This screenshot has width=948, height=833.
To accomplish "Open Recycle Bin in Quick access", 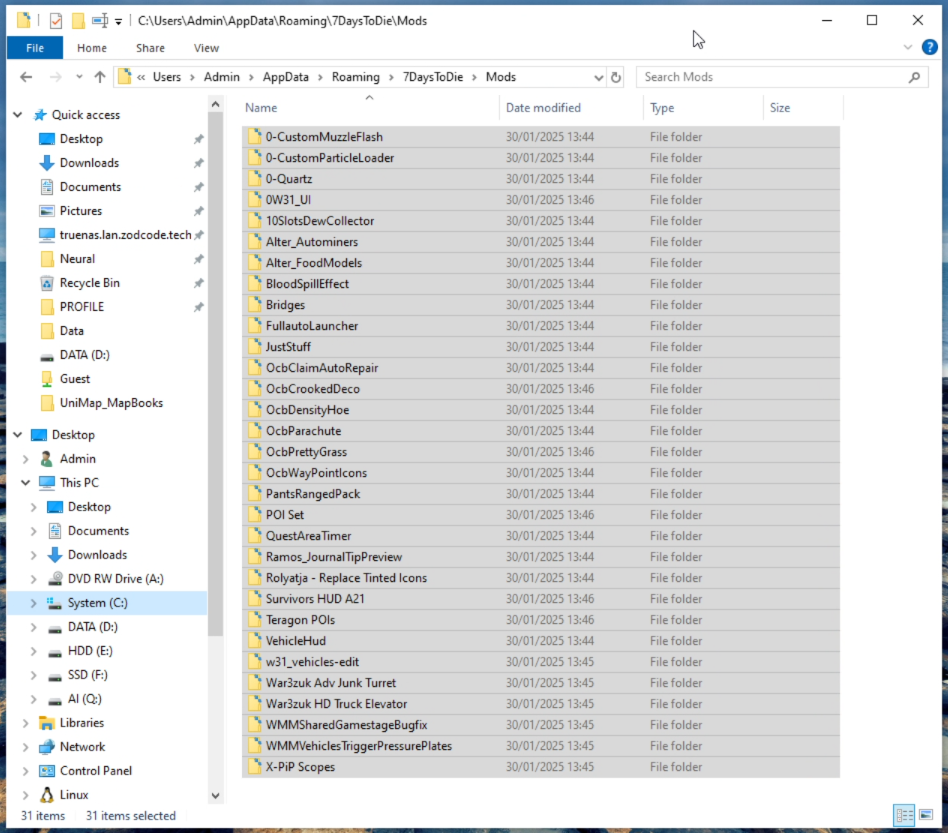I will (x=89, y=282).
